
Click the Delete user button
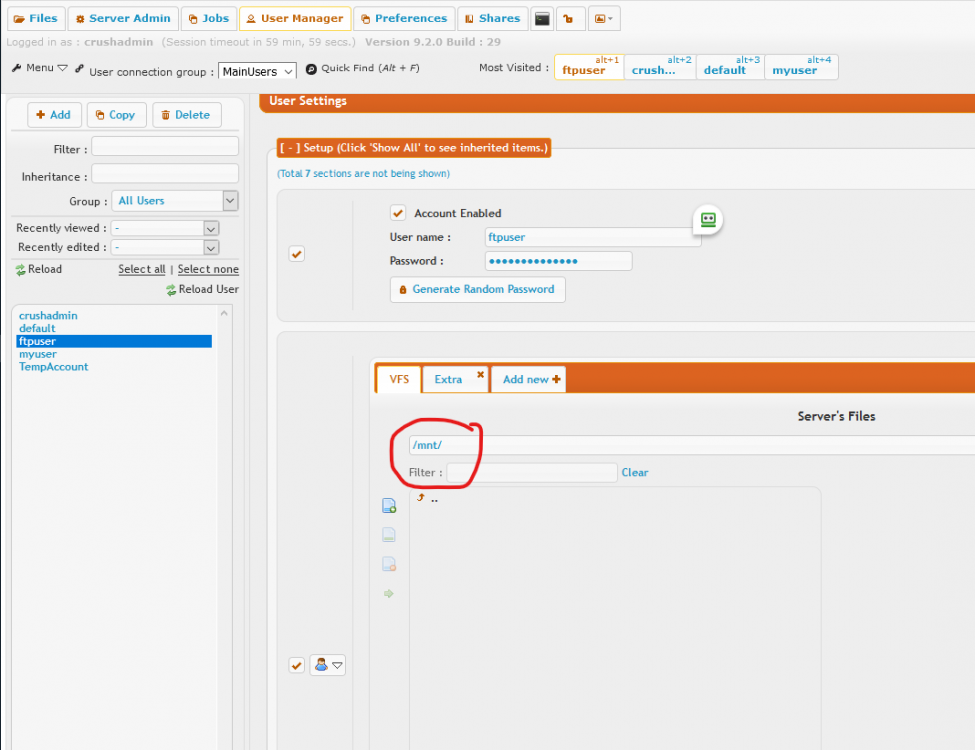(x=186, y=115)
